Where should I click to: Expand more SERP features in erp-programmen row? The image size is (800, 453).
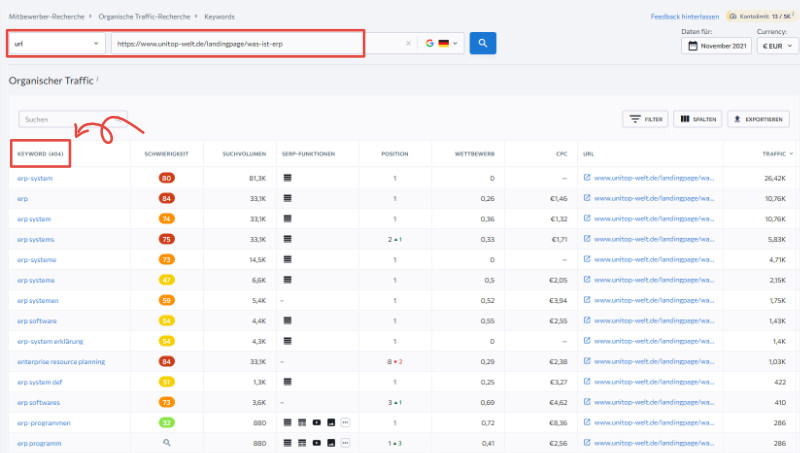coord(345,422)
